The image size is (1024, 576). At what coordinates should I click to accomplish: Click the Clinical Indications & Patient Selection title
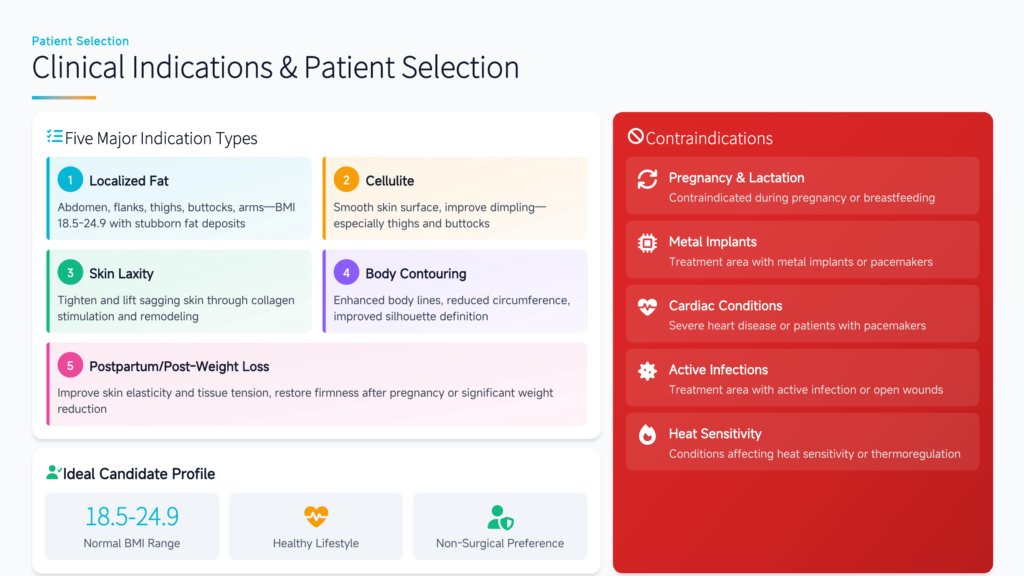275,68
